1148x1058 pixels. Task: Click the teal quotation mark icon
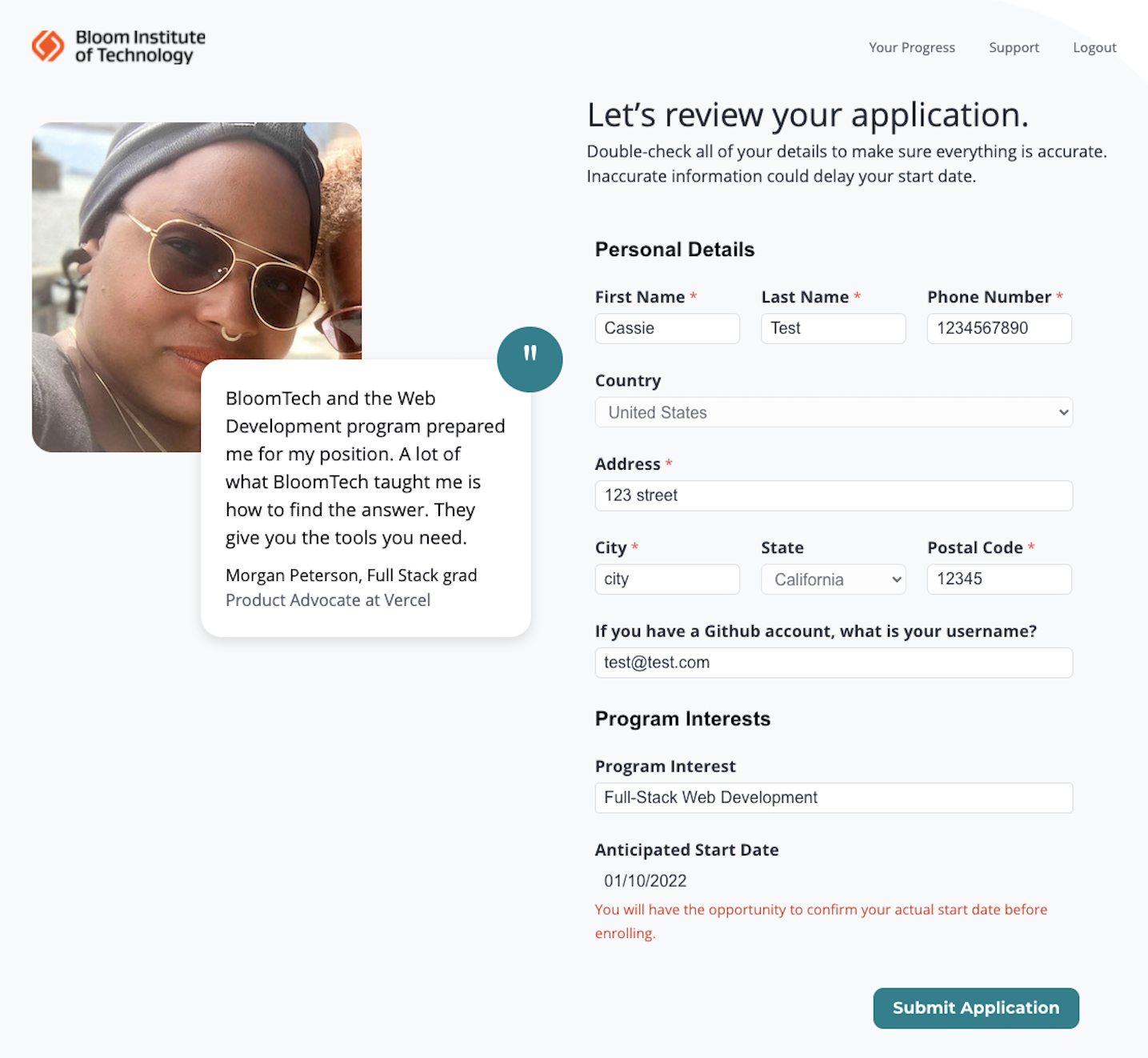pyautogui.click(x=530, y=359)
